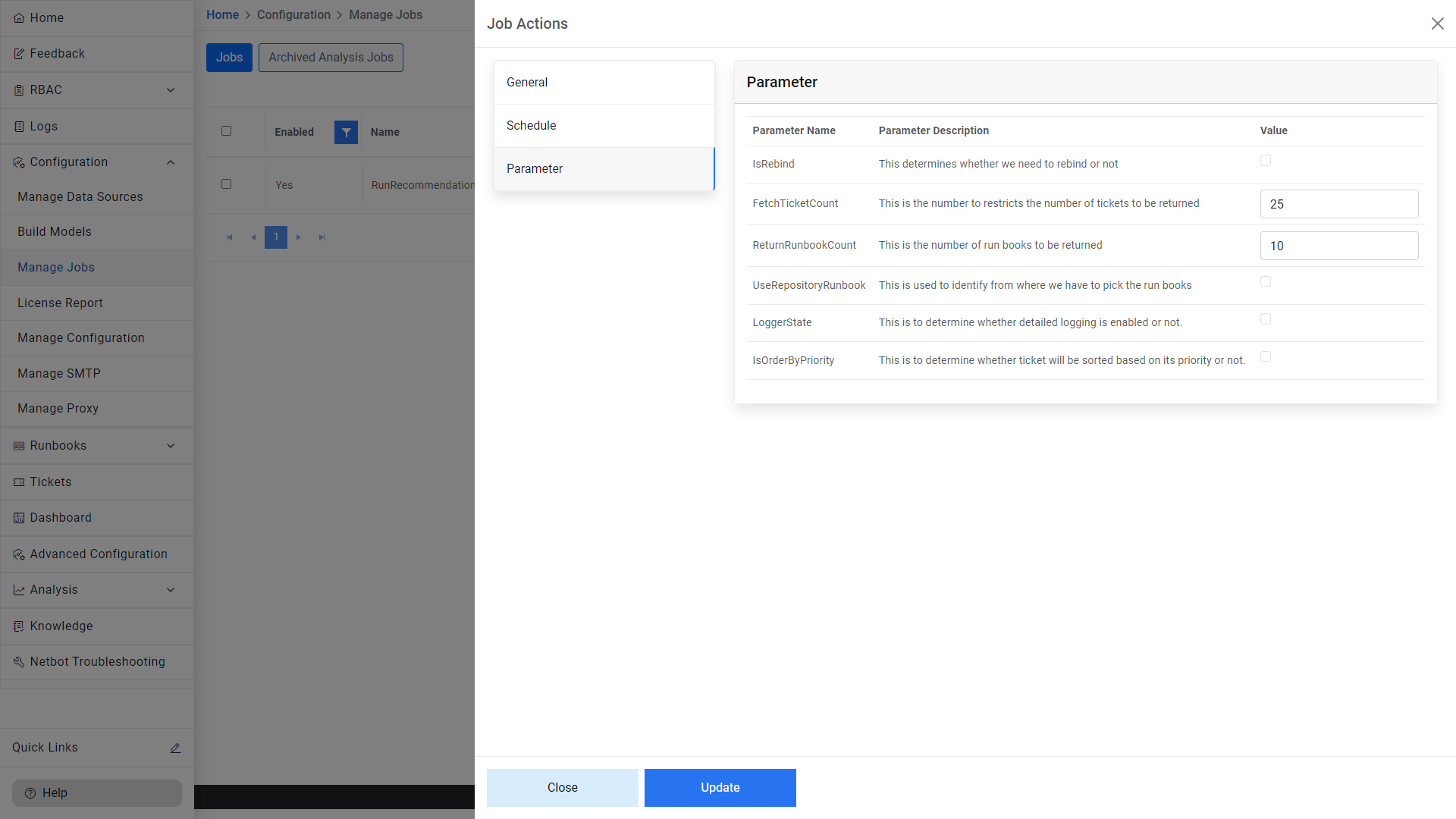This screenshot has width=1456, height=819.
Task: Click the Logs sidebar icon
Action: pos(19,127)
